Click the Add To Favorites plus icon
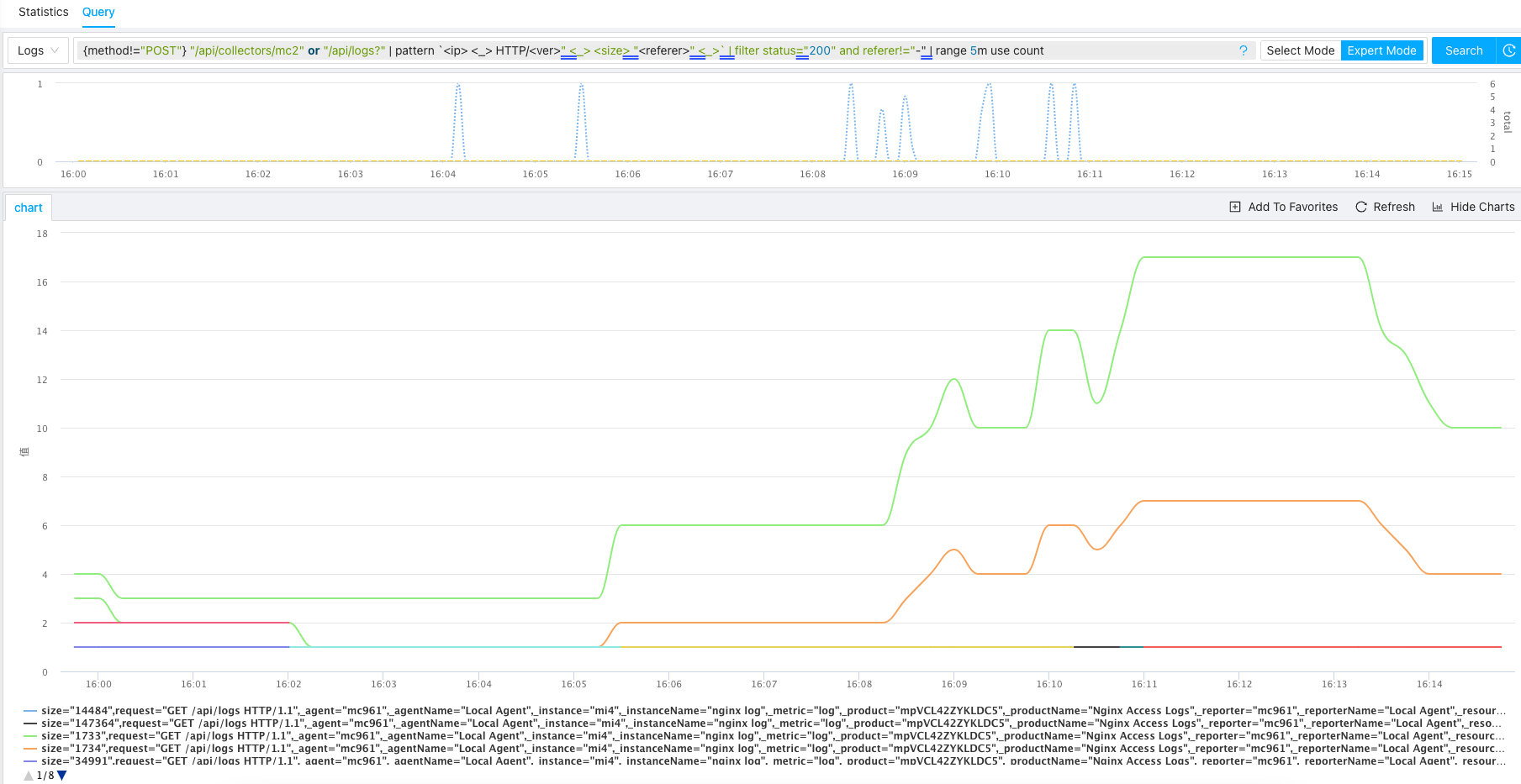 [1234, 207]
